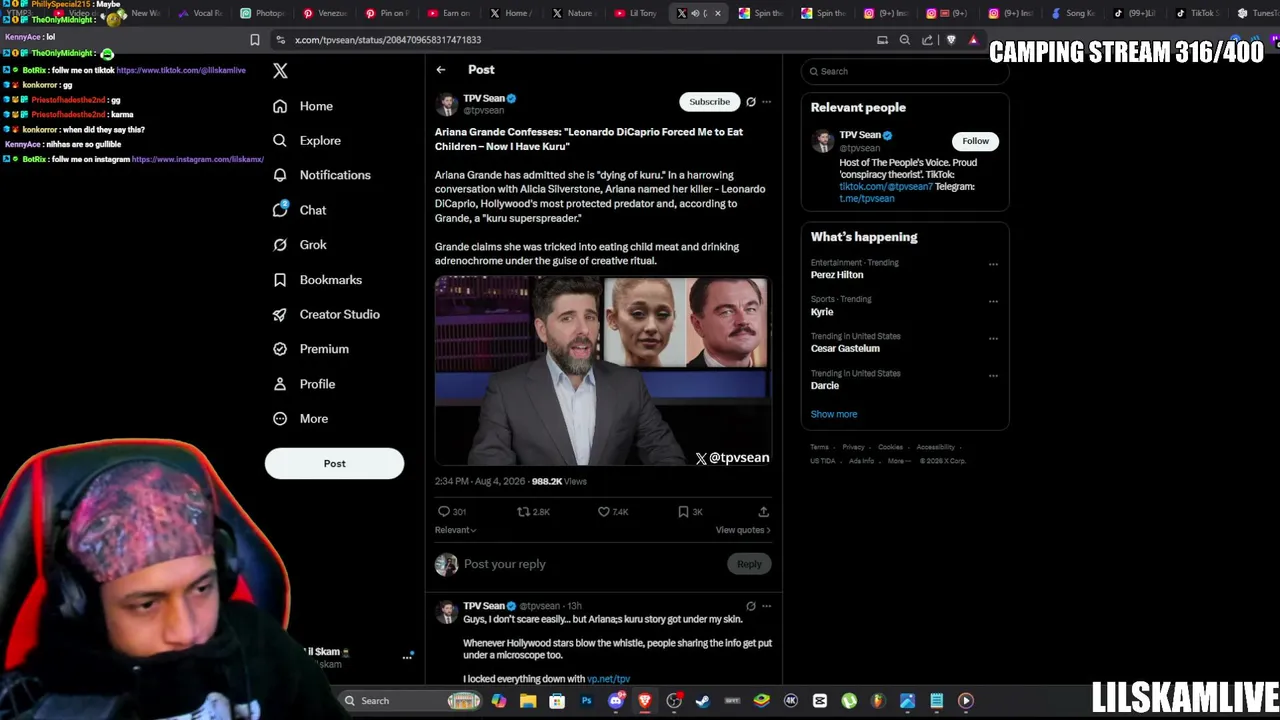Open File Explorer from the taskbar
Viewport: 1280px width, 720px height.
pyautogui.click(x=528, y=701)
